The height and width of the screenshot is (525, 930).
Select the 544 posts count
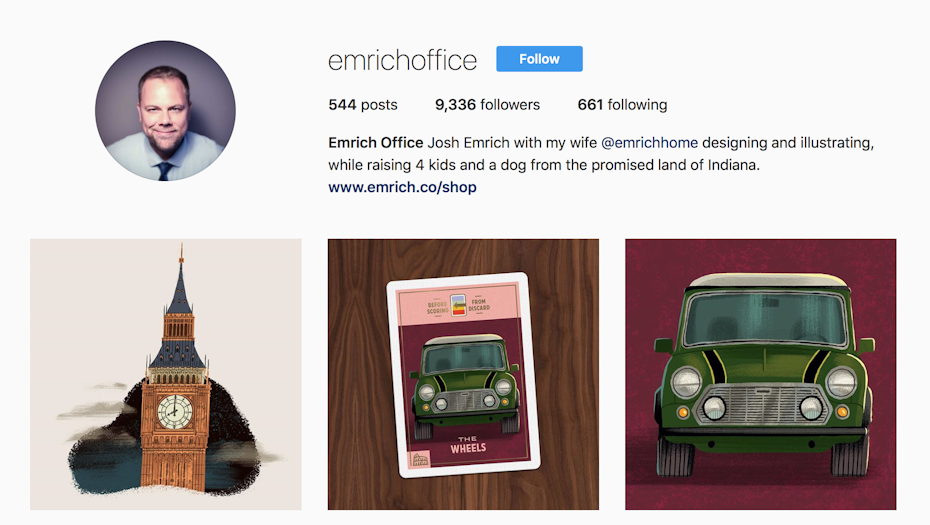pos(363,105)
